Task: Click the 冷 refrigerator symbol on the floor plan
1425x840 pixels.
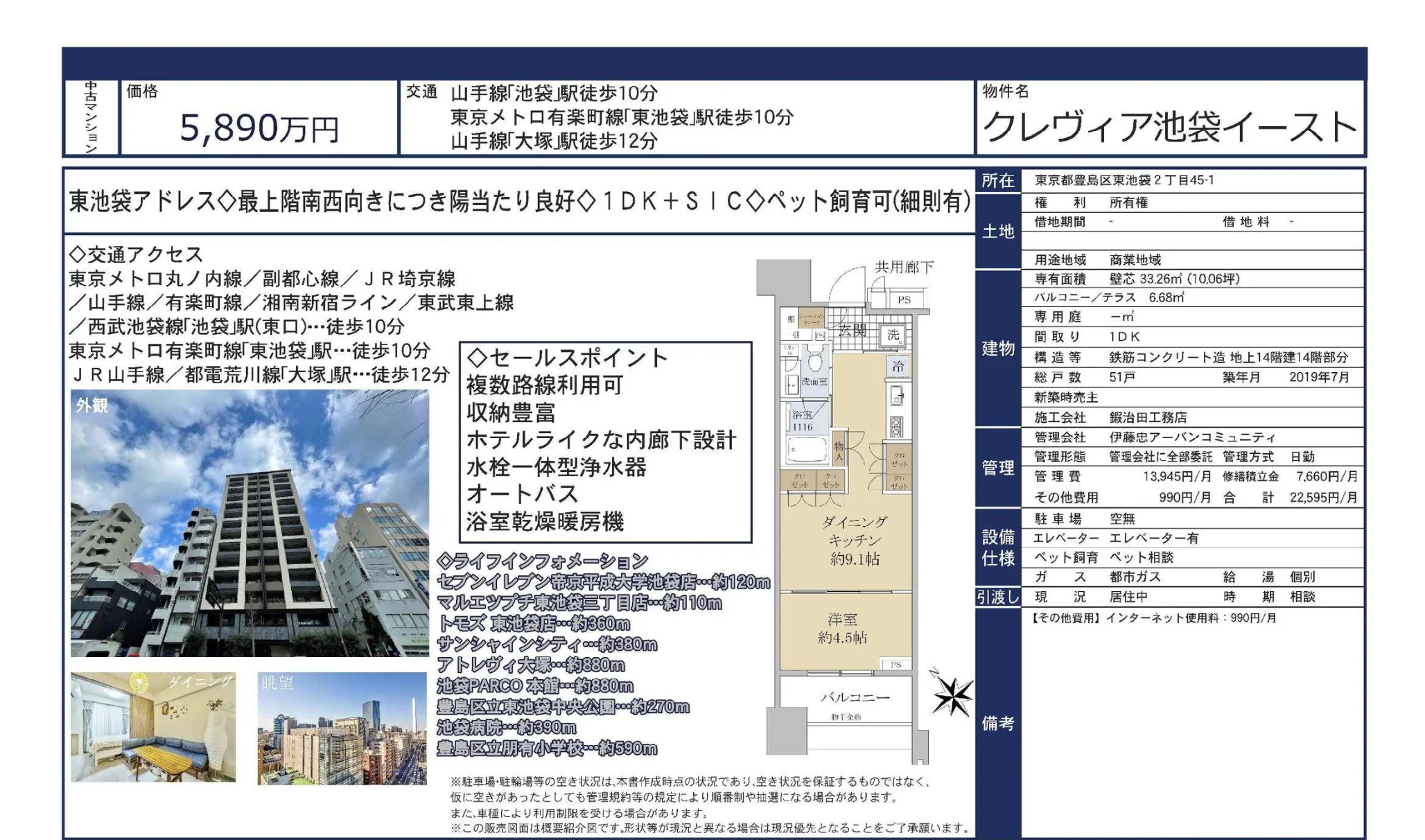Action: point(898,367)
